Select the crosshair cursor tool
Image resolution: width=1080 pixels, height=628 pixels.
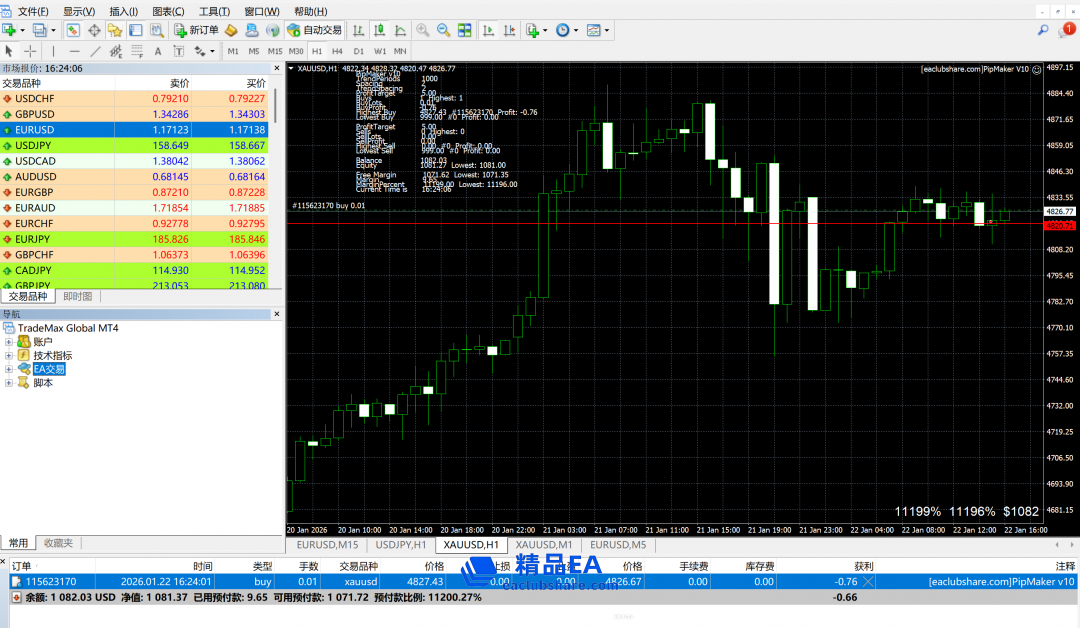[30, 51]
